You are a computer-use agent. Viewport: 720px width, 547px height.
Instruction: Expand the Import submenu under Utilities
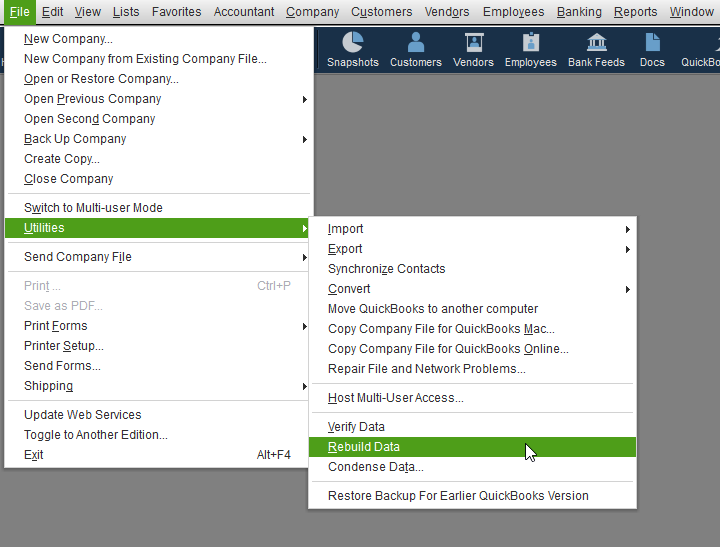[x=472, y=229]
